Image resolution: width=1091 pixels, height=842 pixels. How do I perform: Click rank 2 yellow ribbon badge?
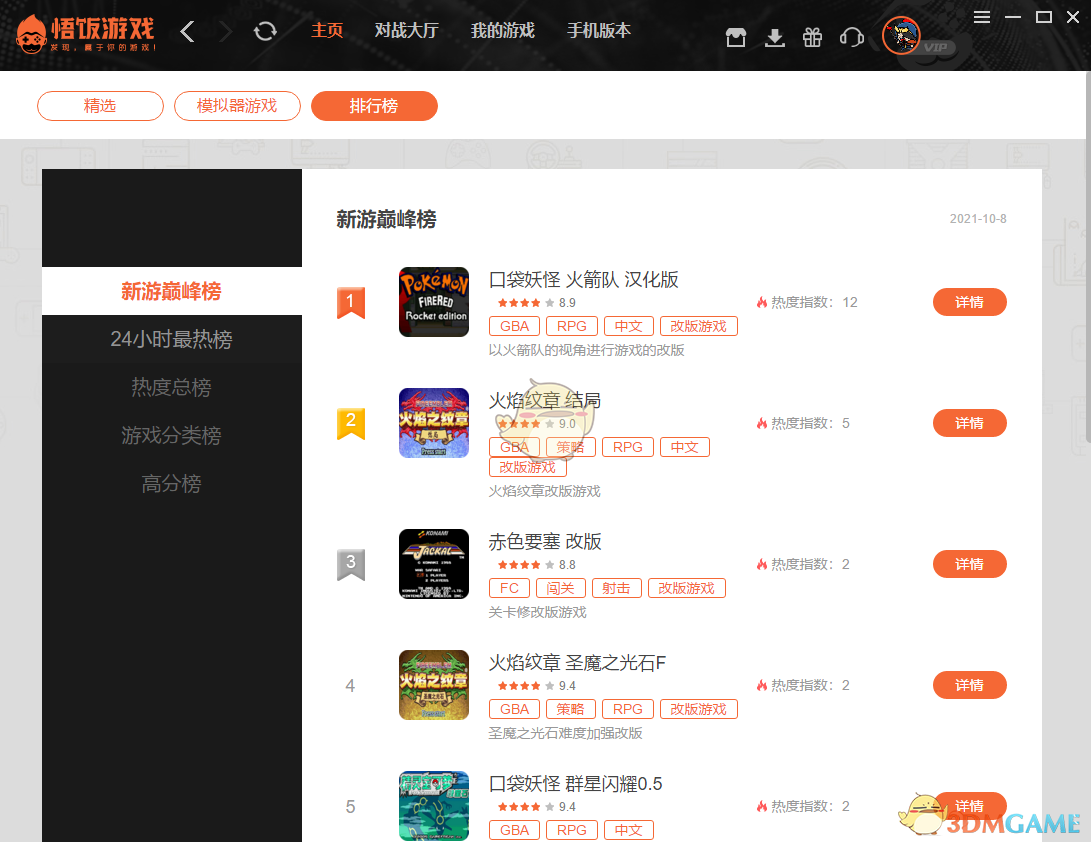tap(351, 424)
